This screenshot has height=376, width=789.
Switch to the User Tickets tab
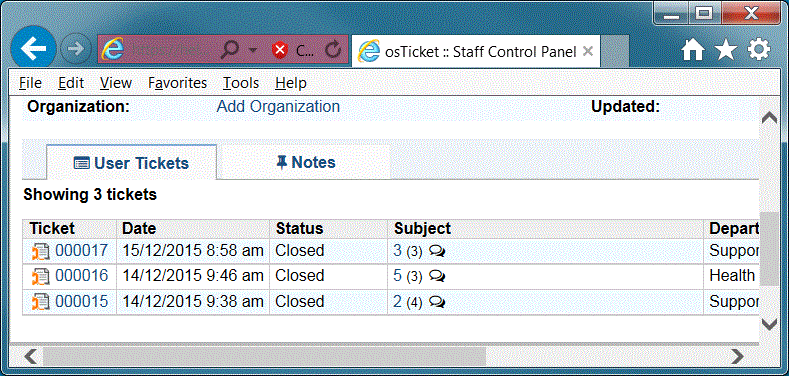[131, 163]
